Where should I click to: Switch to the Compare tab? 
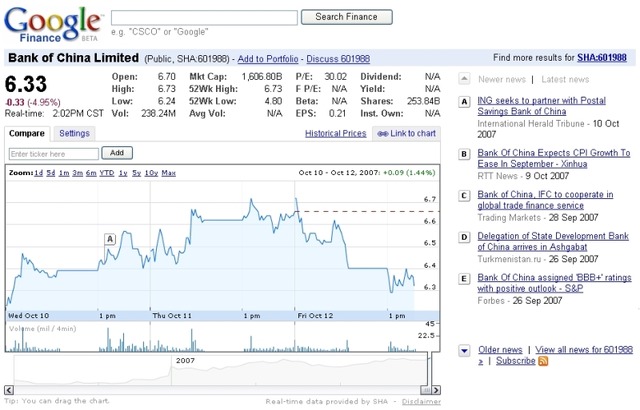(27, 133)
